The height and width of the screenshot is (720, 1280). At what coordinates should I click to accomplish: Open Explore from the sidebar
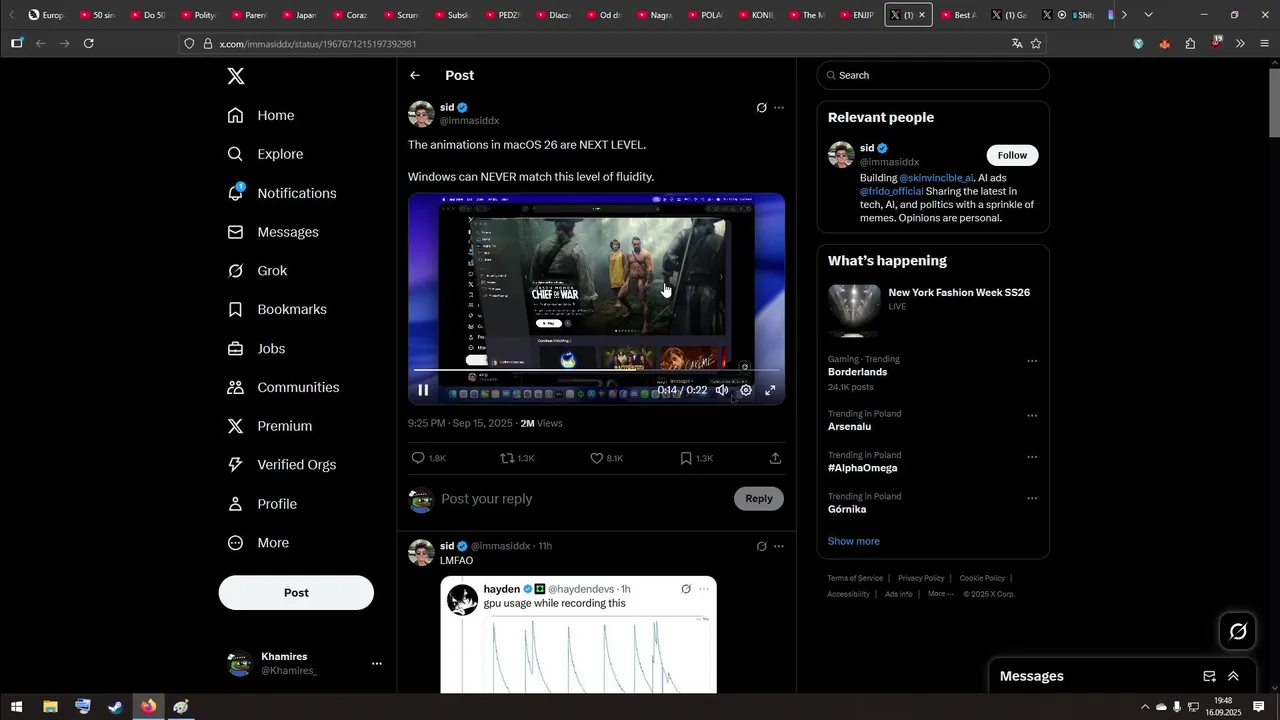(x=265, y=154)
